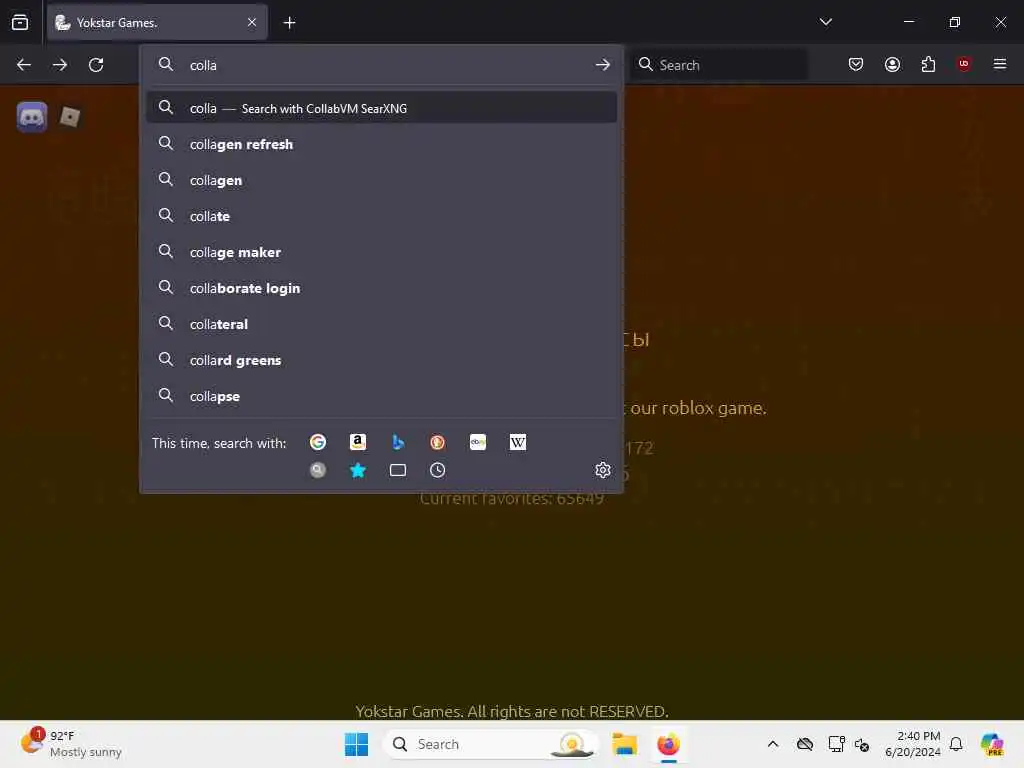Choose the 'collard greens' suggestion
The image size is (1024, 768).
click(381, 360)
